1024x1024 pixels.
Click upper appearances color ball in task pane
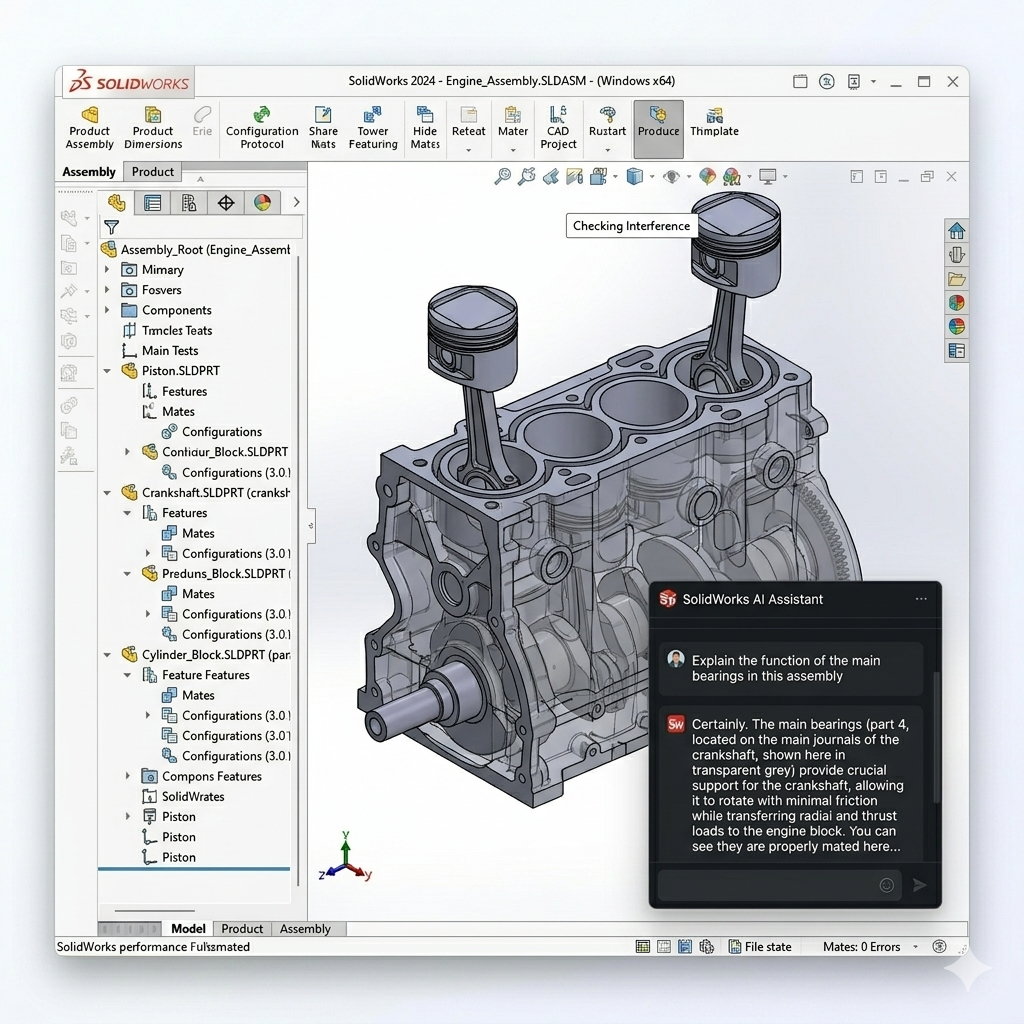click(x=957, y=302)
